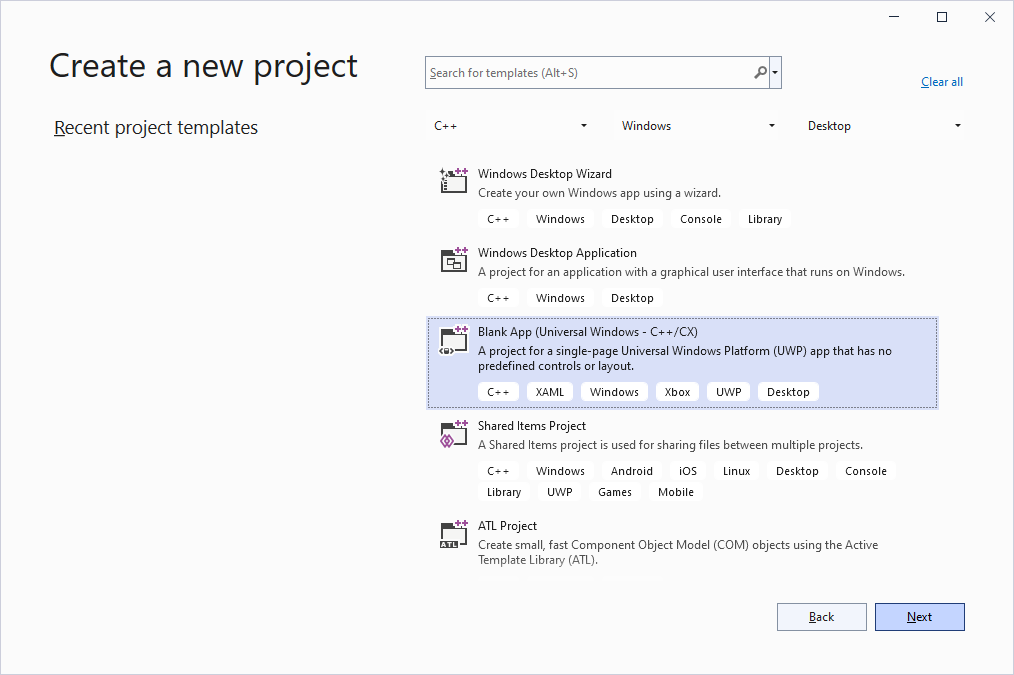
Task: Focus the Search for templates field
Action: coord(588,73)
